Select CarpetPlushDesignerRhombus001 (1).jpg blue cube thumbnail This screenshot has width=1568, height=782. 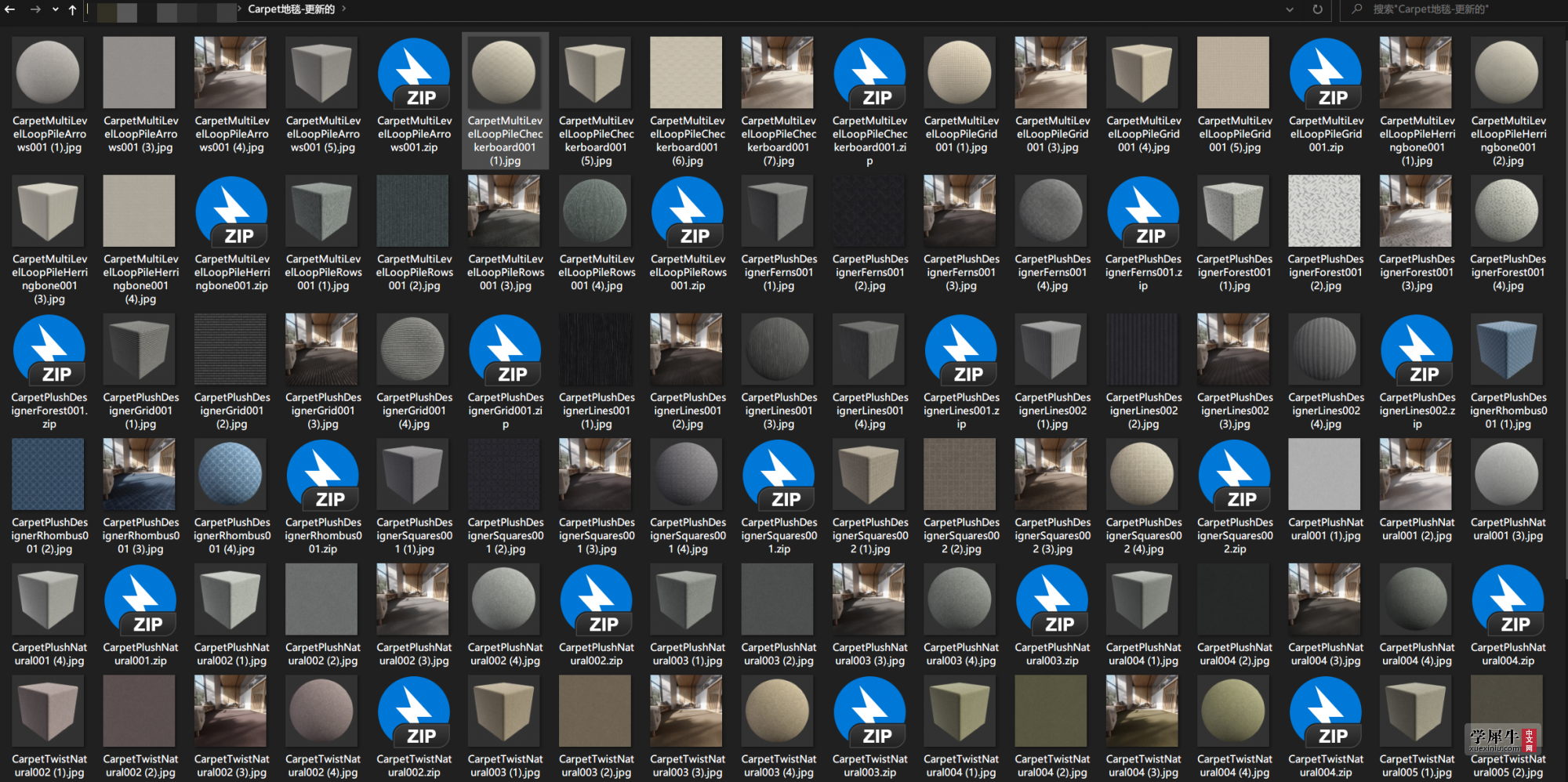point(1507,349)
